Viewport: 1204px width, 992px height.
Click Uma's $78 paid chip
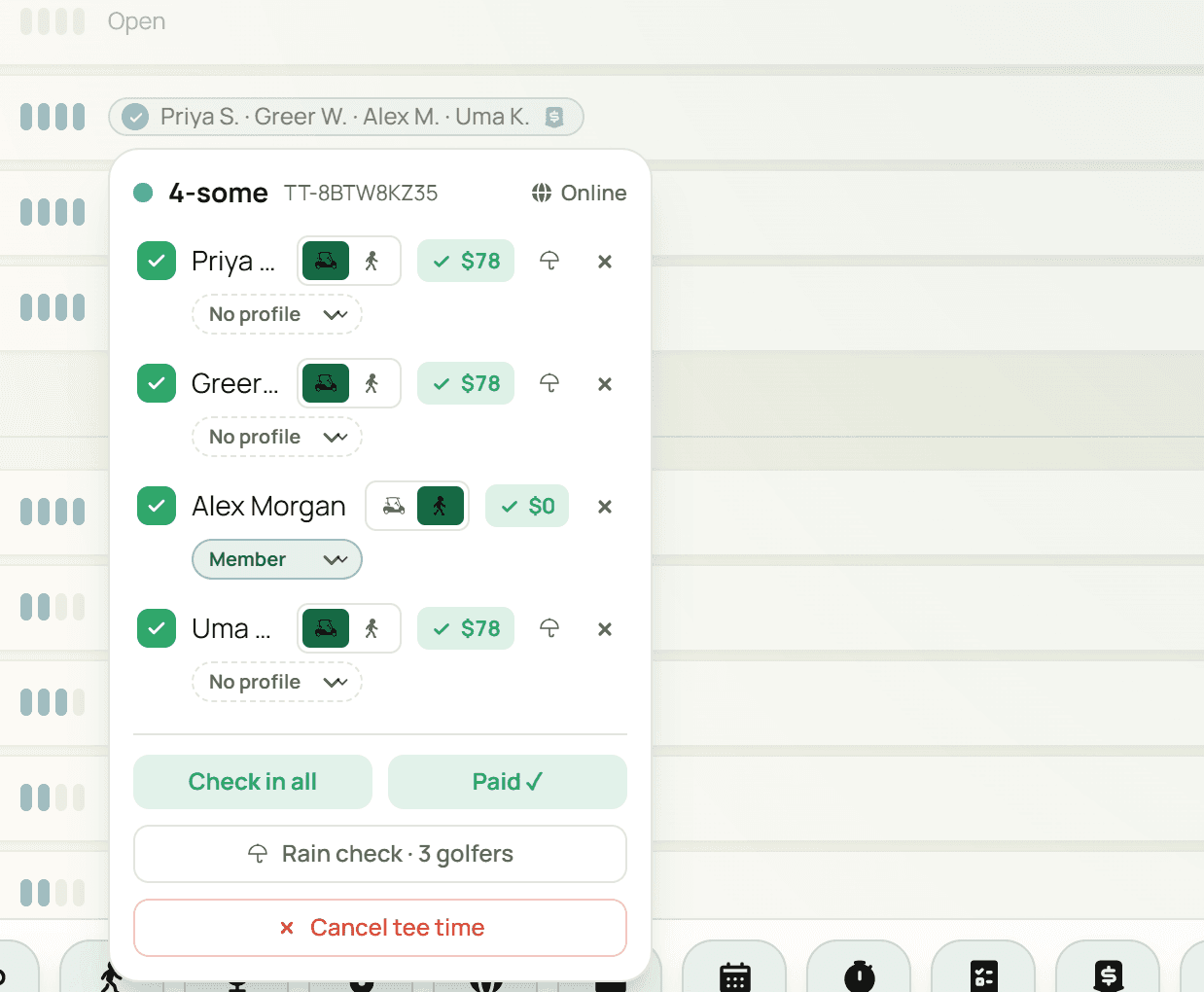coord(466,628)
